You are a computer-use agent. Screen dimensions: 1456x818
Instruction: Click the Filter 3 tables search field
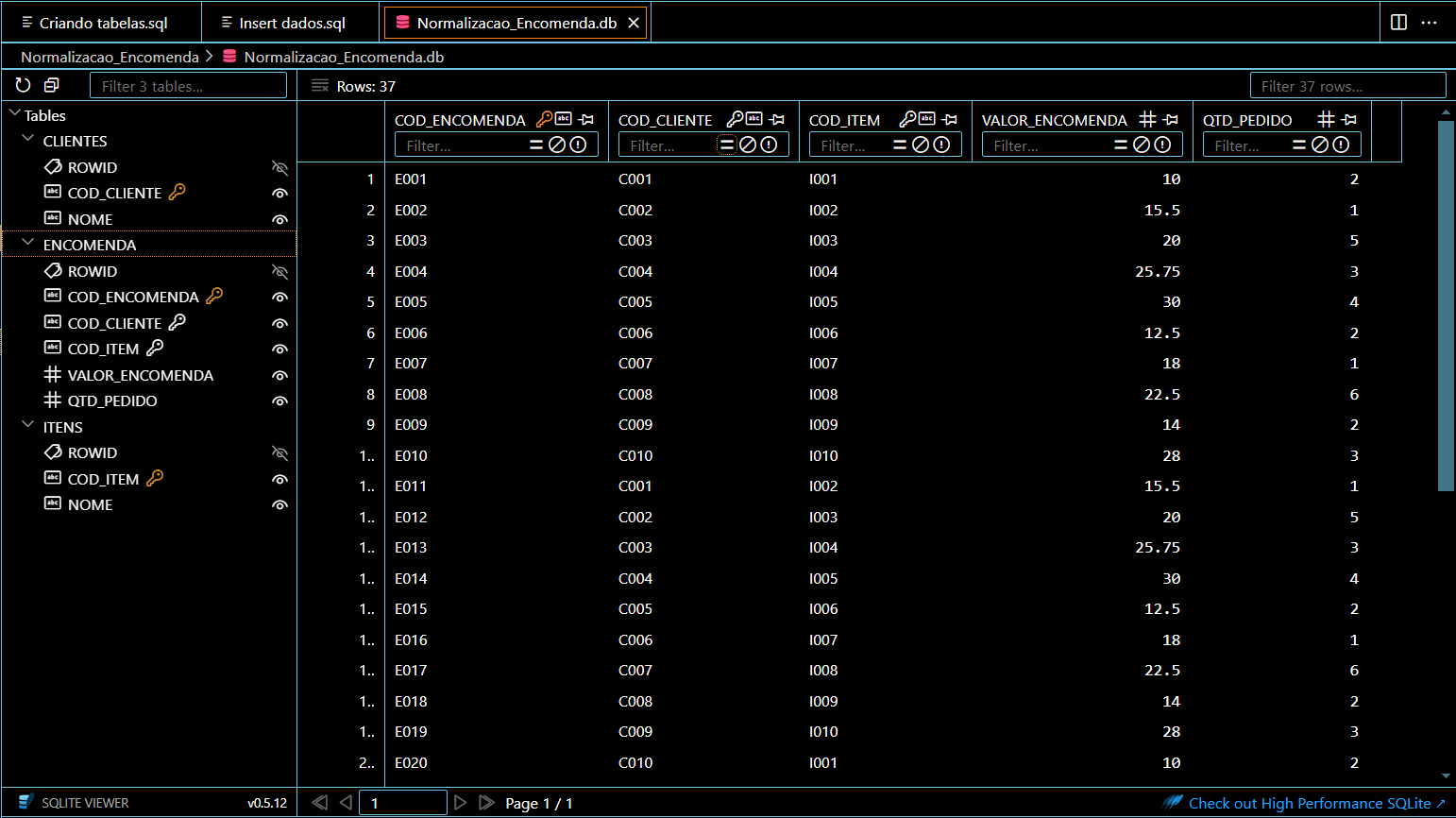[188, 86]
